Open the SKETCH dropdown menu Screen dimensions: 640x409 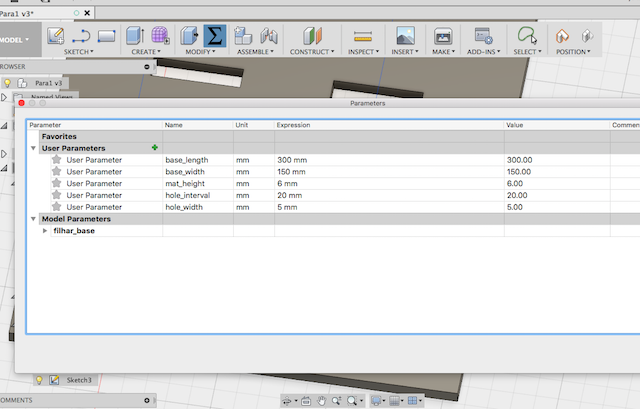78,52
